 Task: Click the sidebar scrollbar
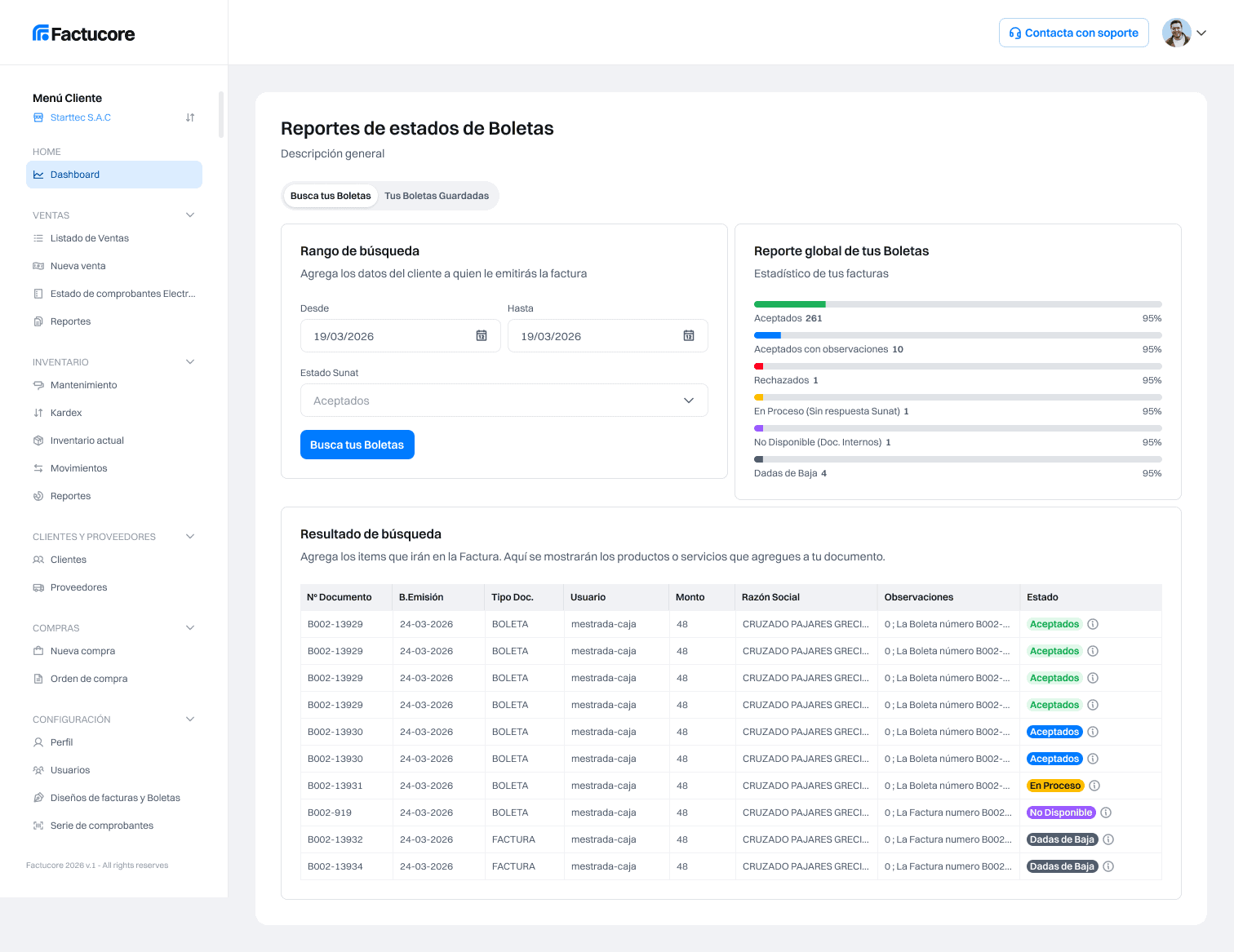[220, 114]
